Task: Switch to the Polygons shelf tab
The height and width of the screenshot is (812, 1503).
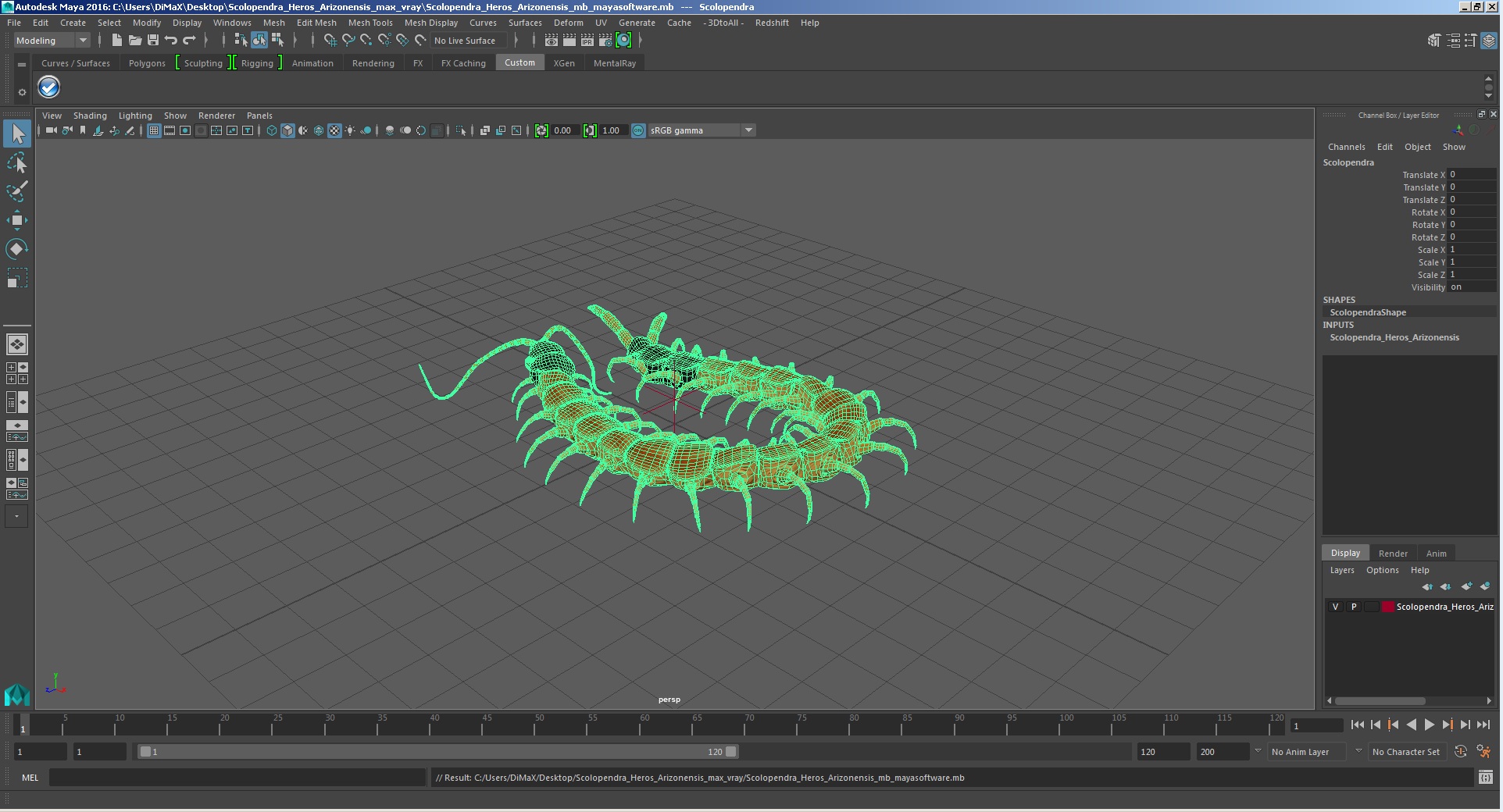Action: point(147,63)
